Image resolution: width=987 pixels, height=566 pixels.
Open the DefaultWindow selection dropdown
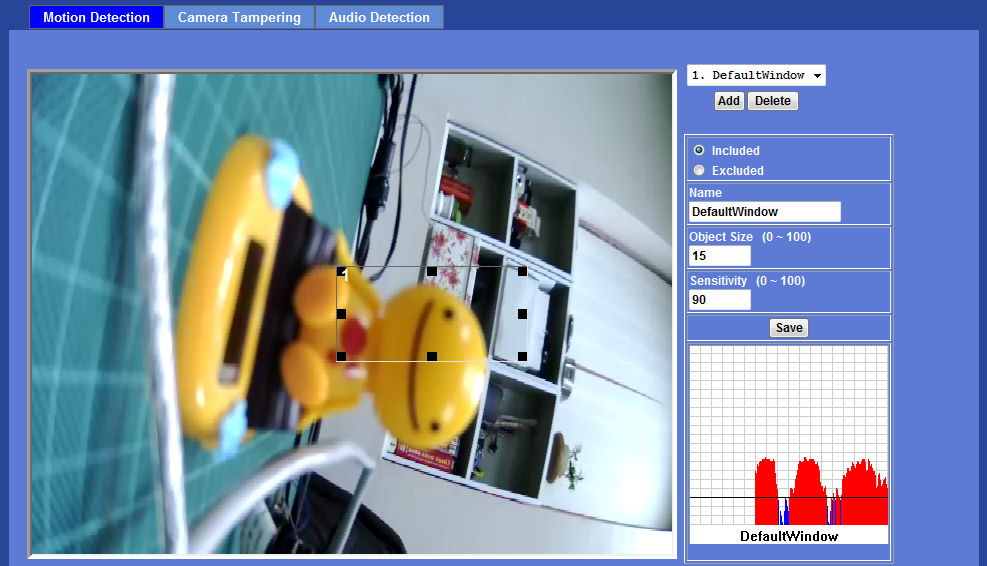pyautogui.click(x=756, y=76)
